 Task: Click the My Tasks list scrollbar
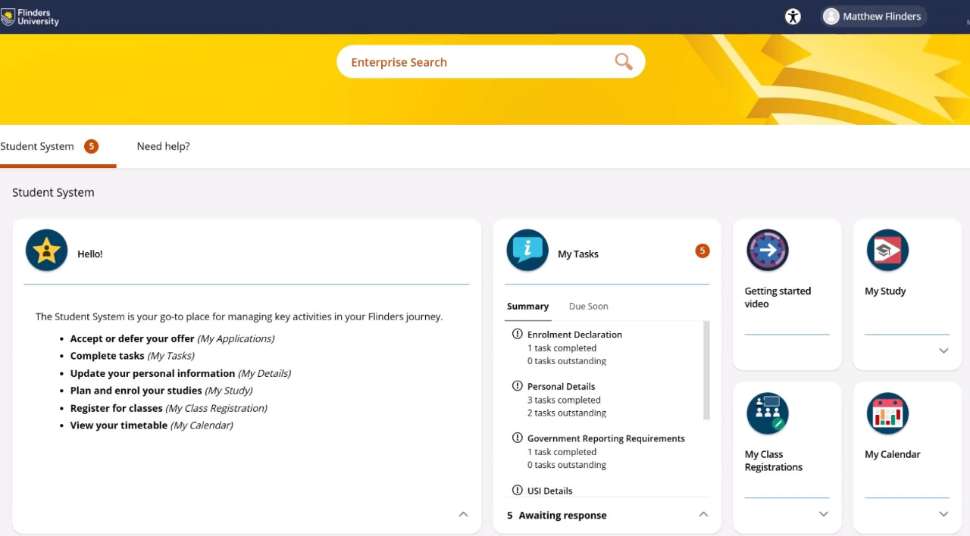tap(706, 370)
